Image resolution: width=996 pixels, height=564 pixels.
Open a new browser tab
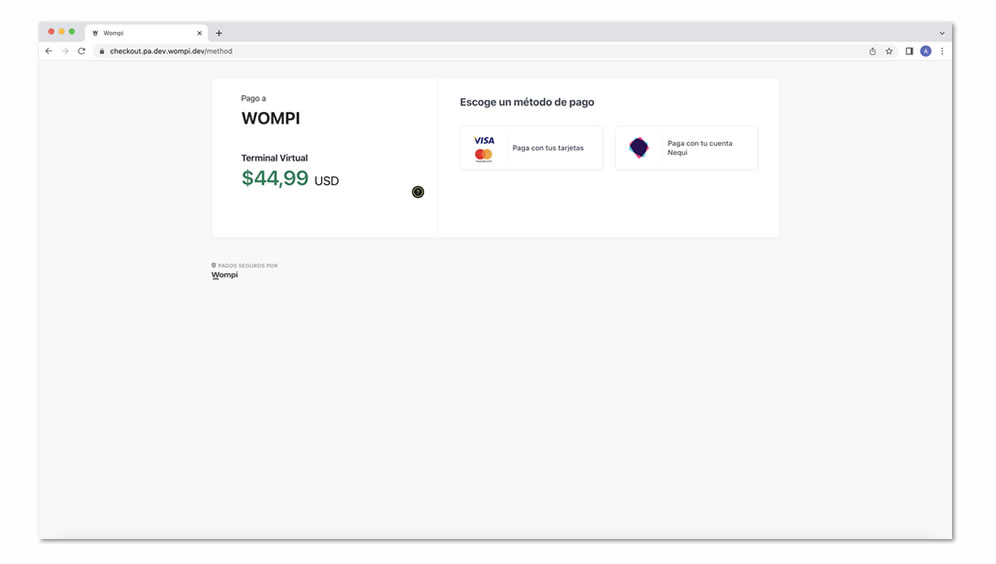(x=219, y=33)
